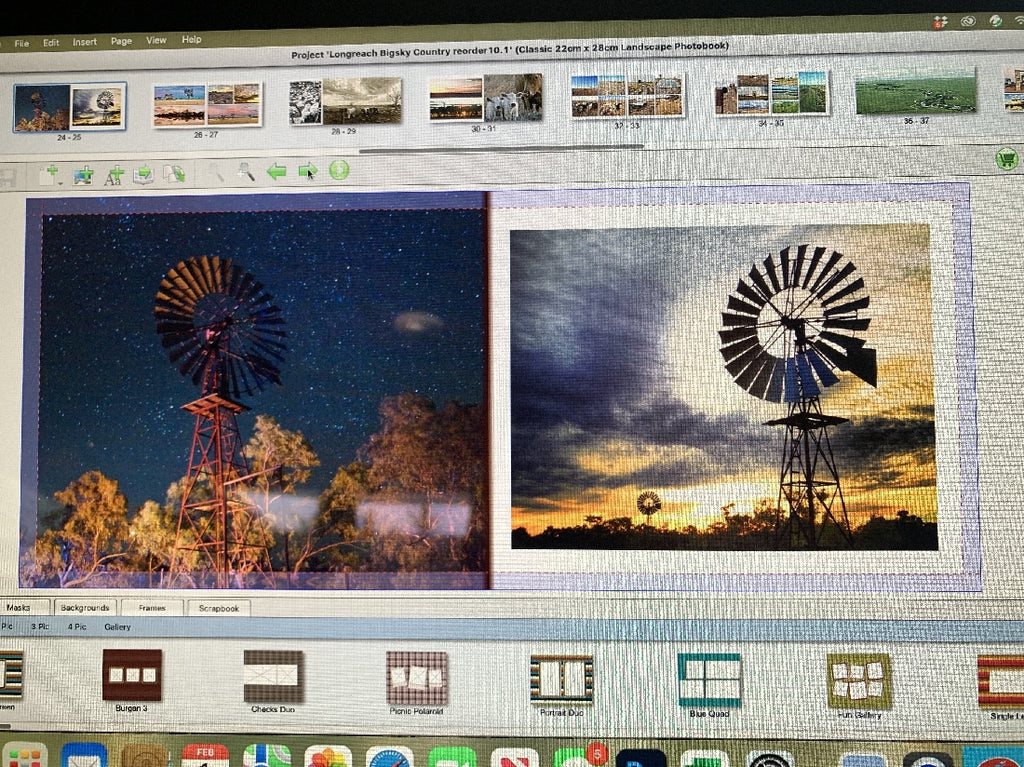Switch to the Scrapbook tab
The width and height of the screenshot is (1024, 767).
click(218, 608)
